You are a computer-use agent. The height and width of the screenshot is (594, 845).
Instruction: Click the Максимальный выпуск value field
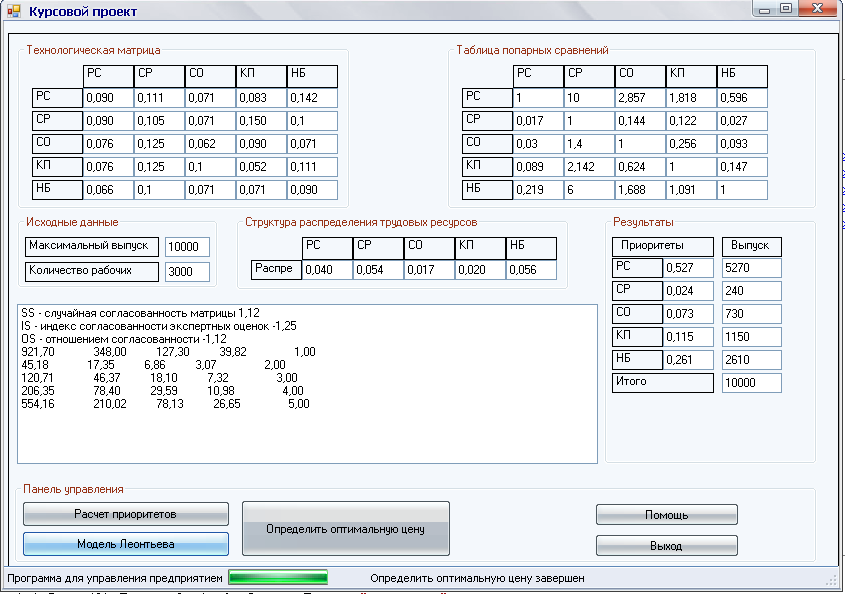[187, 247]
